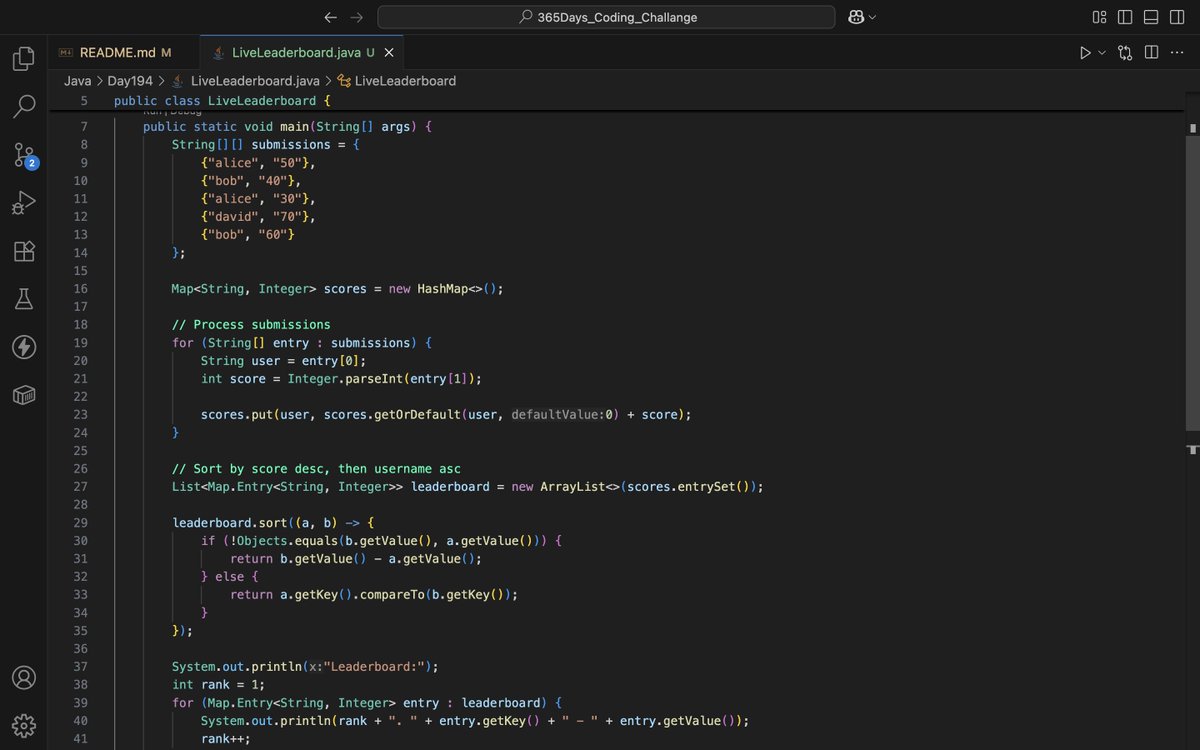Go forward with the right arrow
Viewport: 1200px width, 750px height.
coord(357,17)
